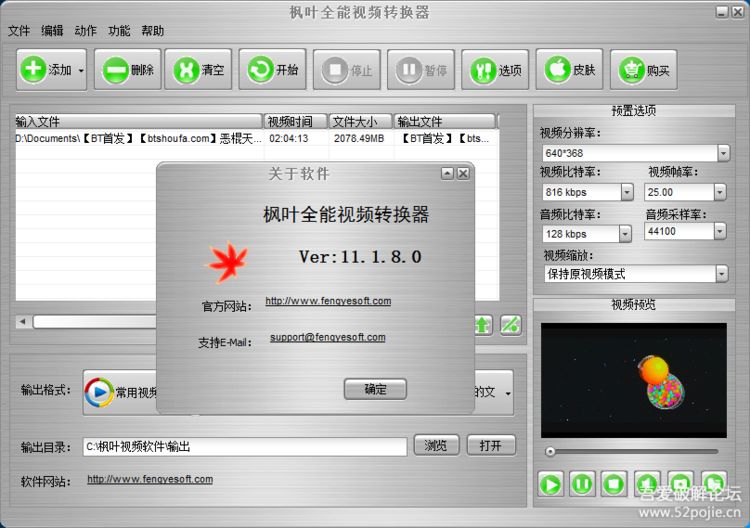Screen dimensions: 750x528
Task: Click the 视频时间 column header
Action: pos(296,121)
